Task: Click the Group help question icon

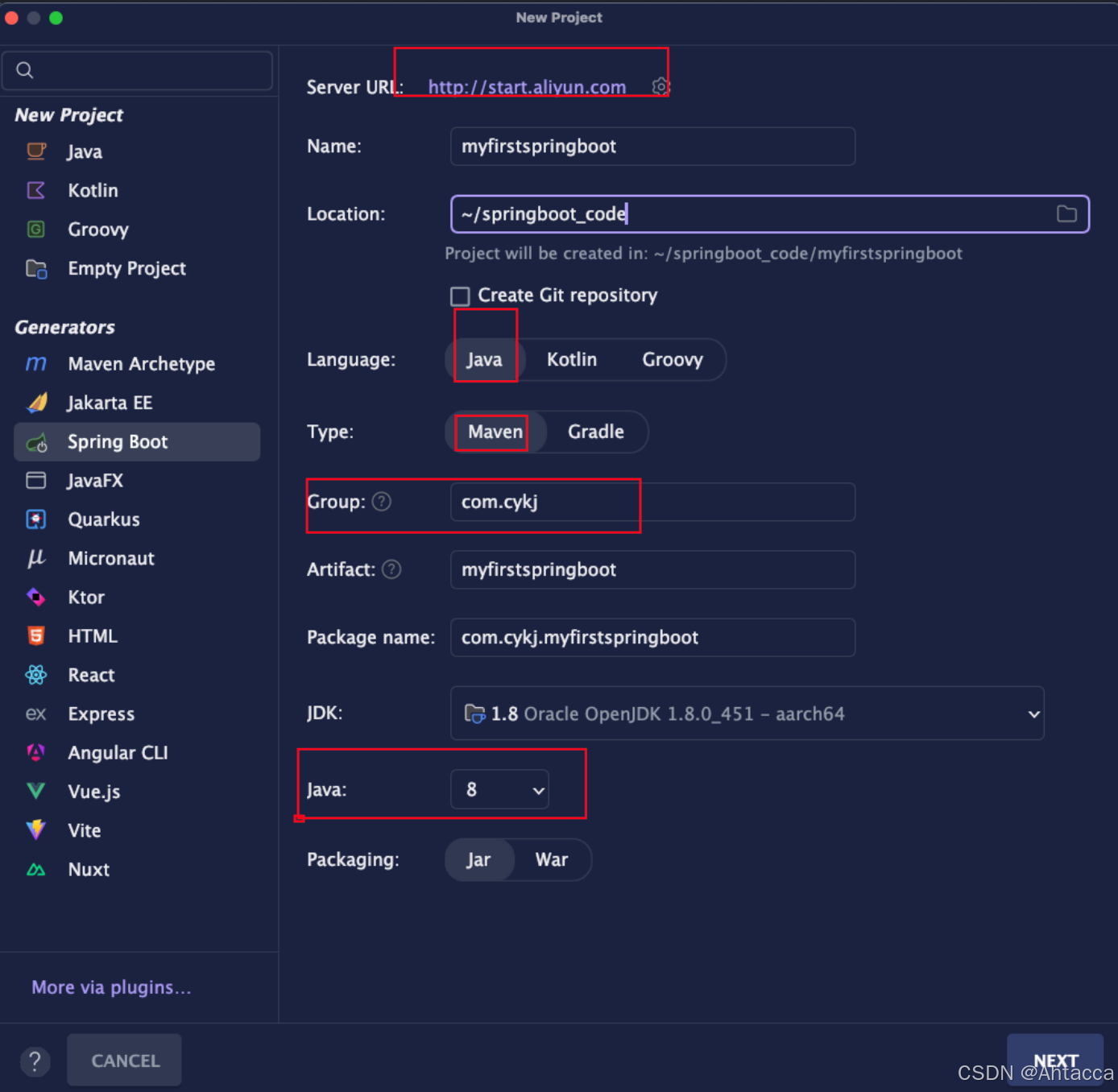Action: (x=382, y=502)
